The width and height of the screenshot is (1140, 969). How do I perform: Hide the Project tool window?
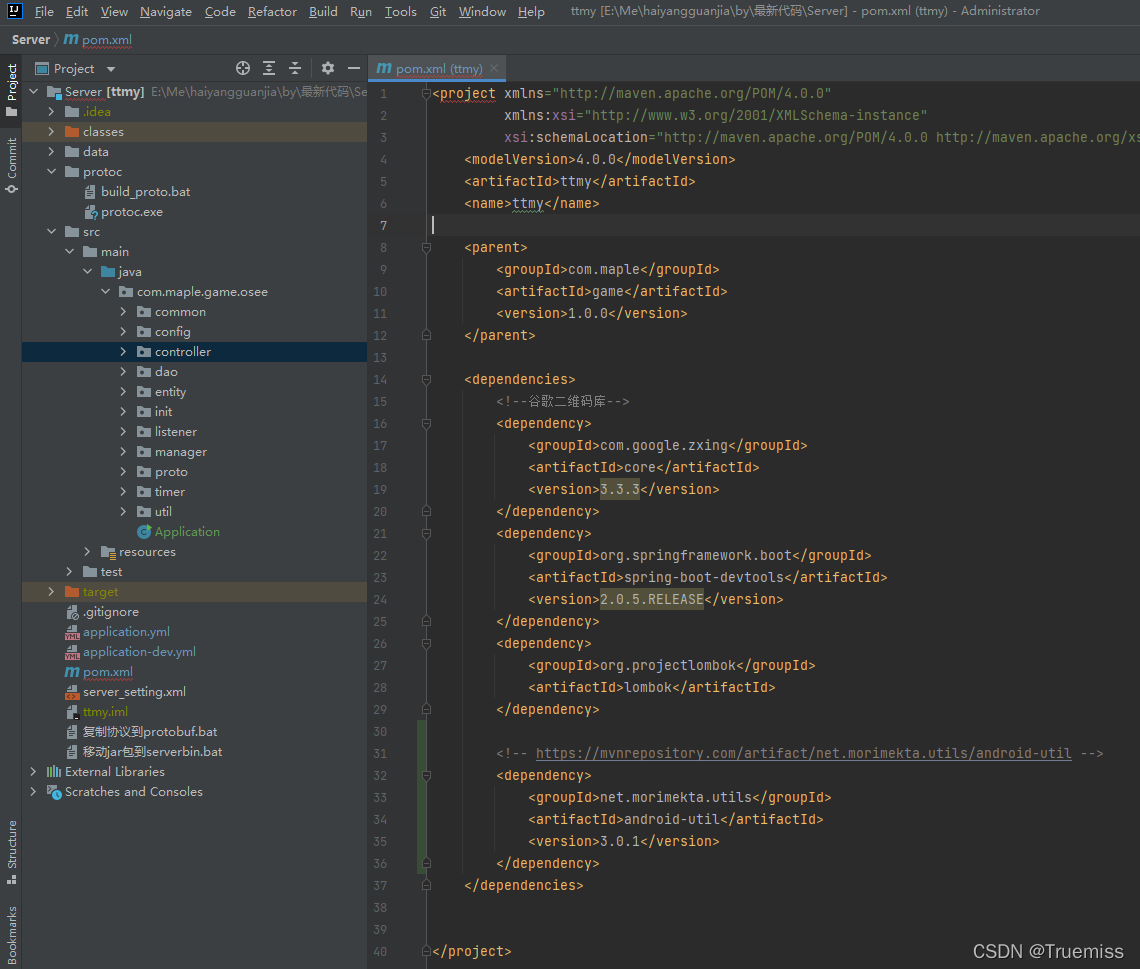(x=353, y=68)
